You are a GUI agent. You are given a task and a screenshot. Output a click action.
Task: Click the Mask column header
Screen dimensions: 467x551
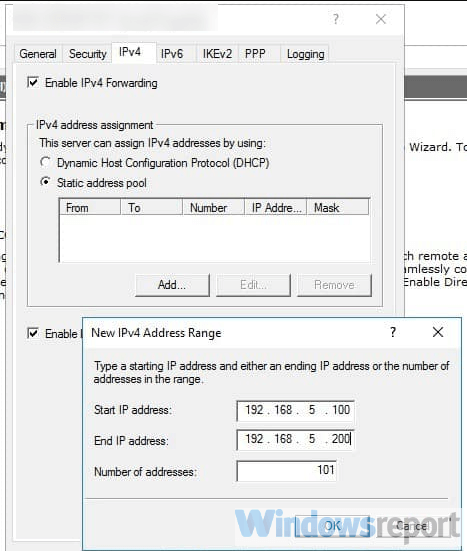[338, 207]
